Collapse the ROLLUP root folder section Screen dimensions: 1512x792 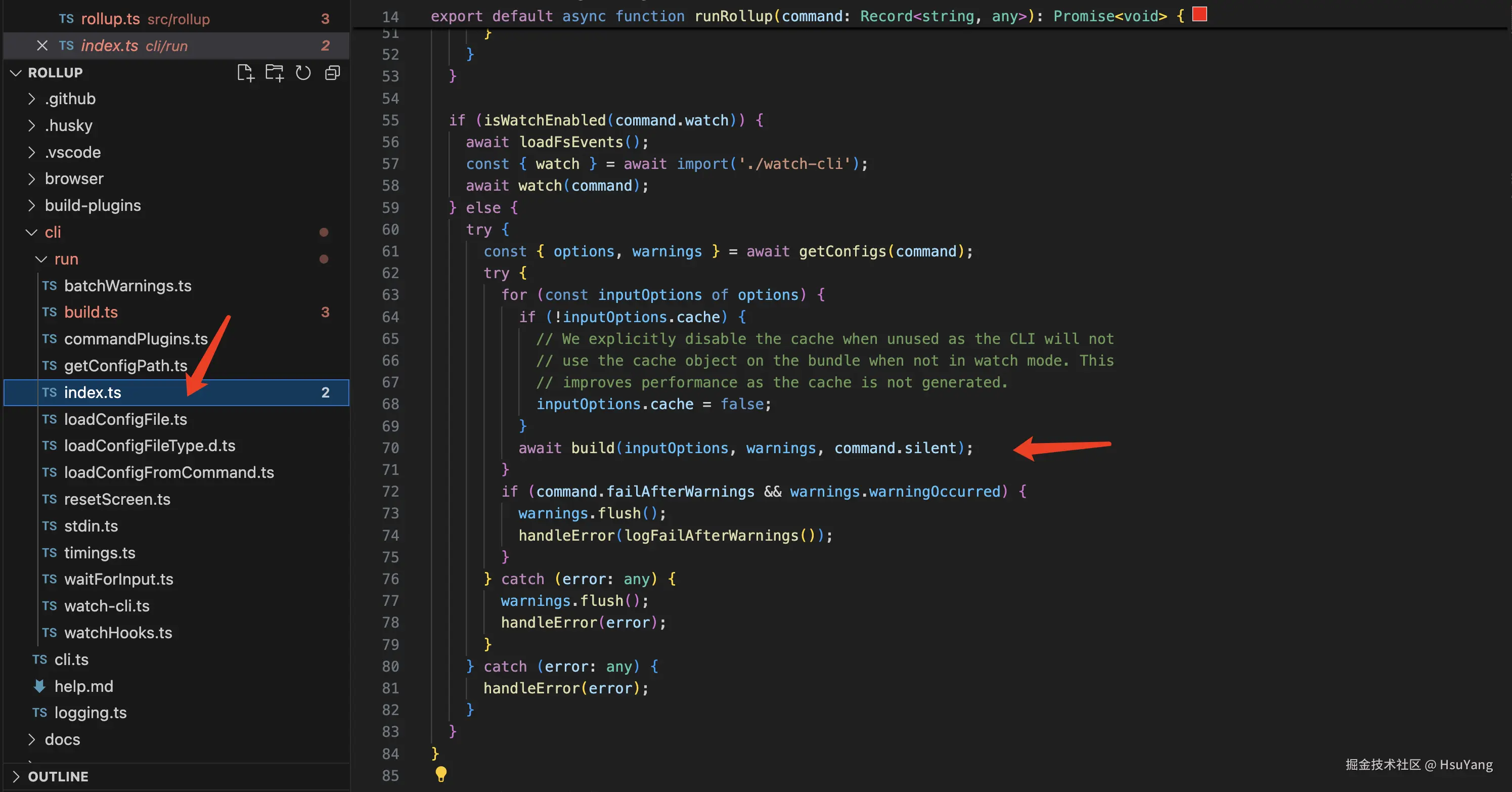point(16,73)
